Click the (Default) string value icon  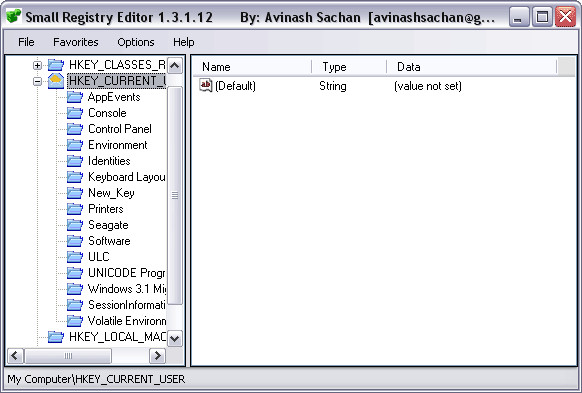(x=205, y=85)
